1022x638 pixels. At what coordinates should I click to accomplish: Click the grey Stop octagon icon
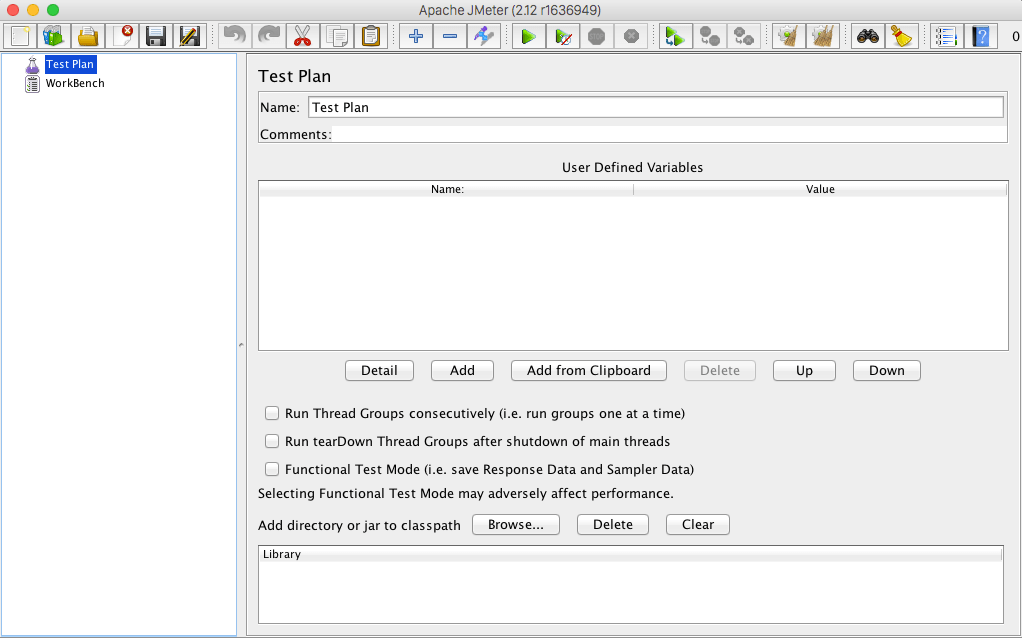(597, 36)
